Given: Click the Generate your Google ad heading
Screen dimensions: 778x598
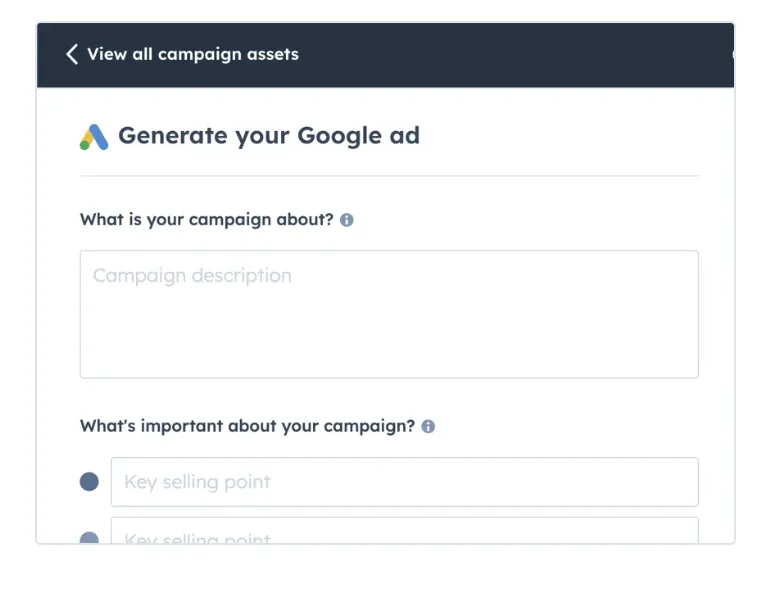Looking at the screenshot, I should coord(268,136).
